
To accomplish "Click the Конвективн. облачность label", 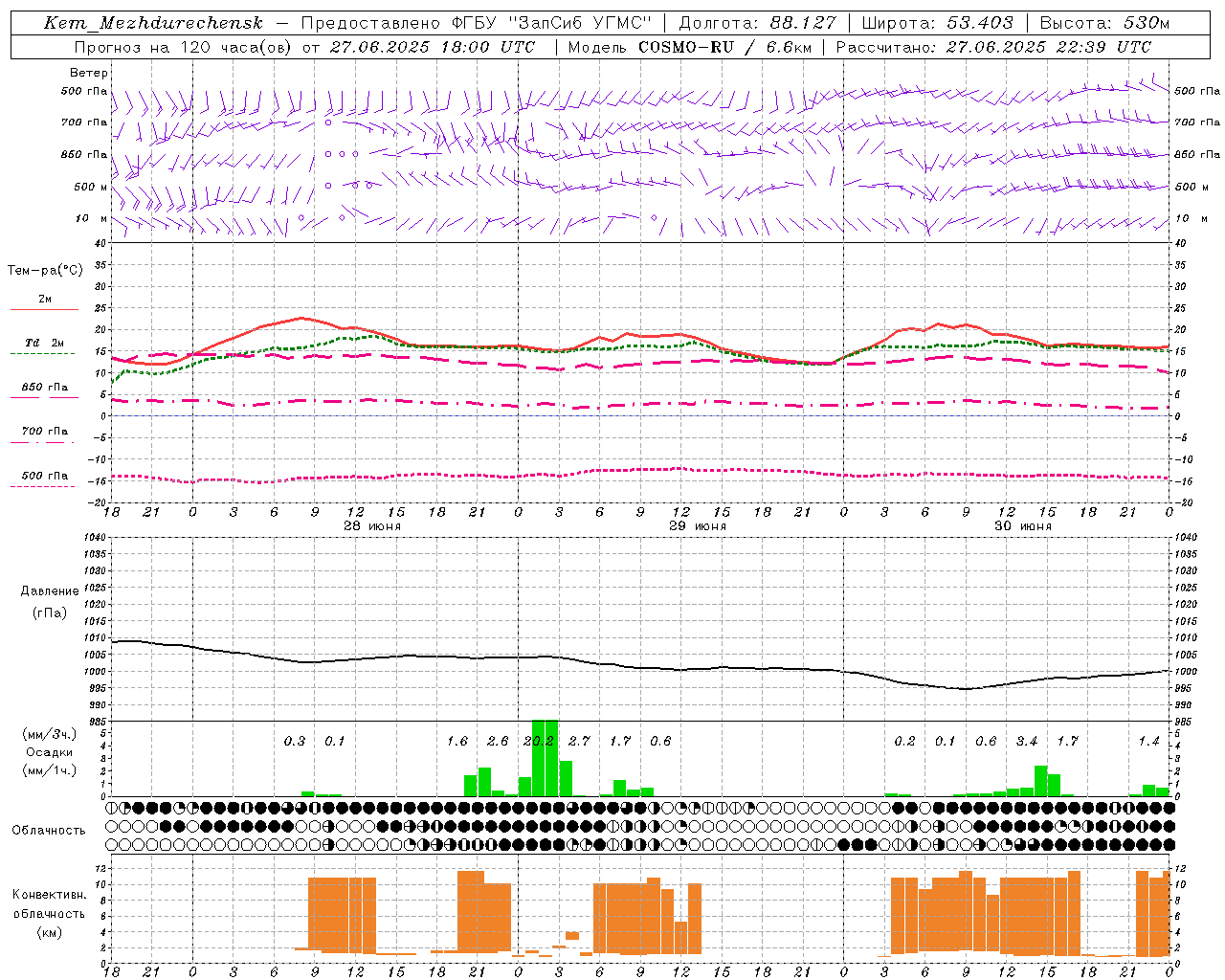I will [x=49, y=904].
